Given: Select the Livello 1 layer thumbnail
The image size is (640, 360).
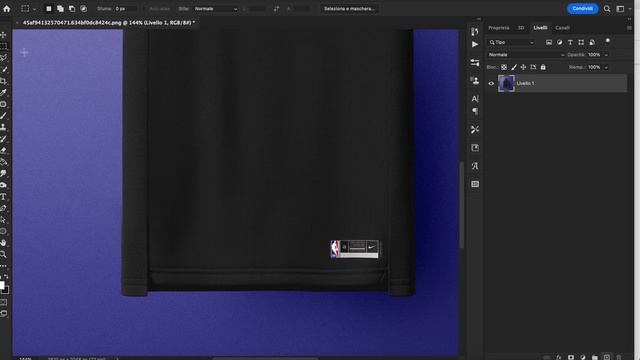Looking at the screenshot, I should [506, 83].
